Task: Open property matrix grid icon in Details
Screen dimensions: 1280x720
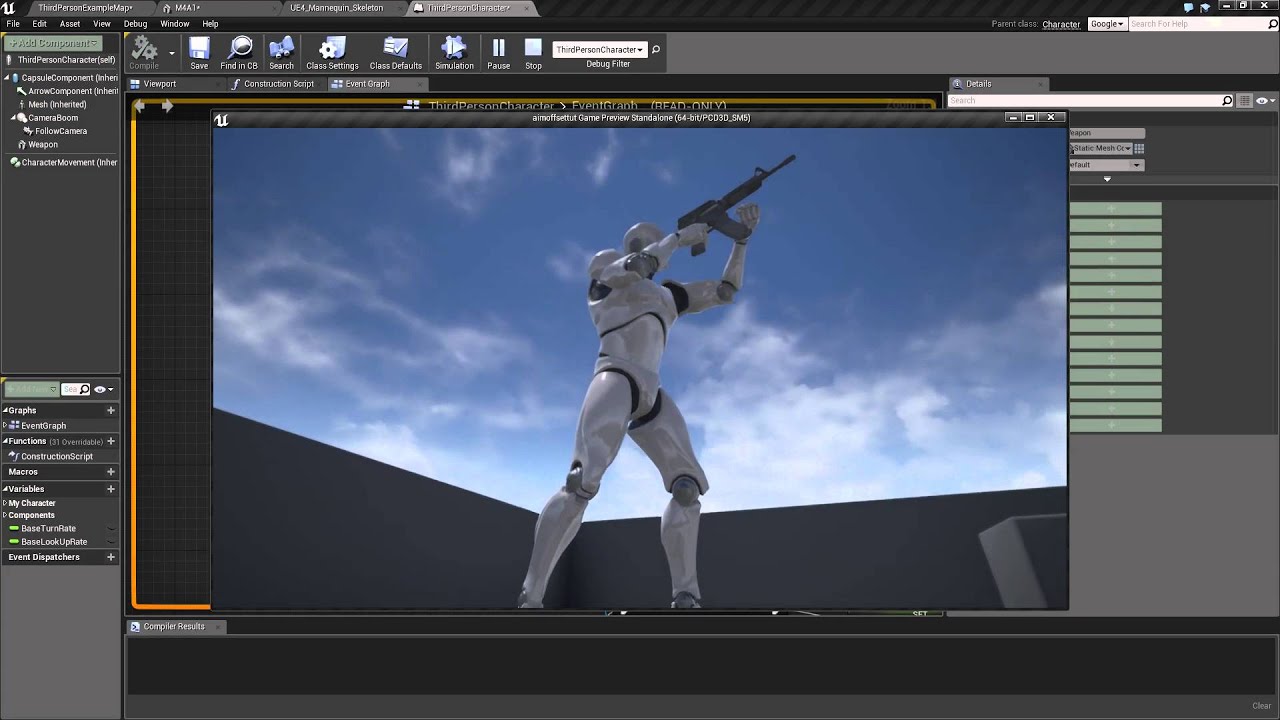Action: [x=1245, y=101]
